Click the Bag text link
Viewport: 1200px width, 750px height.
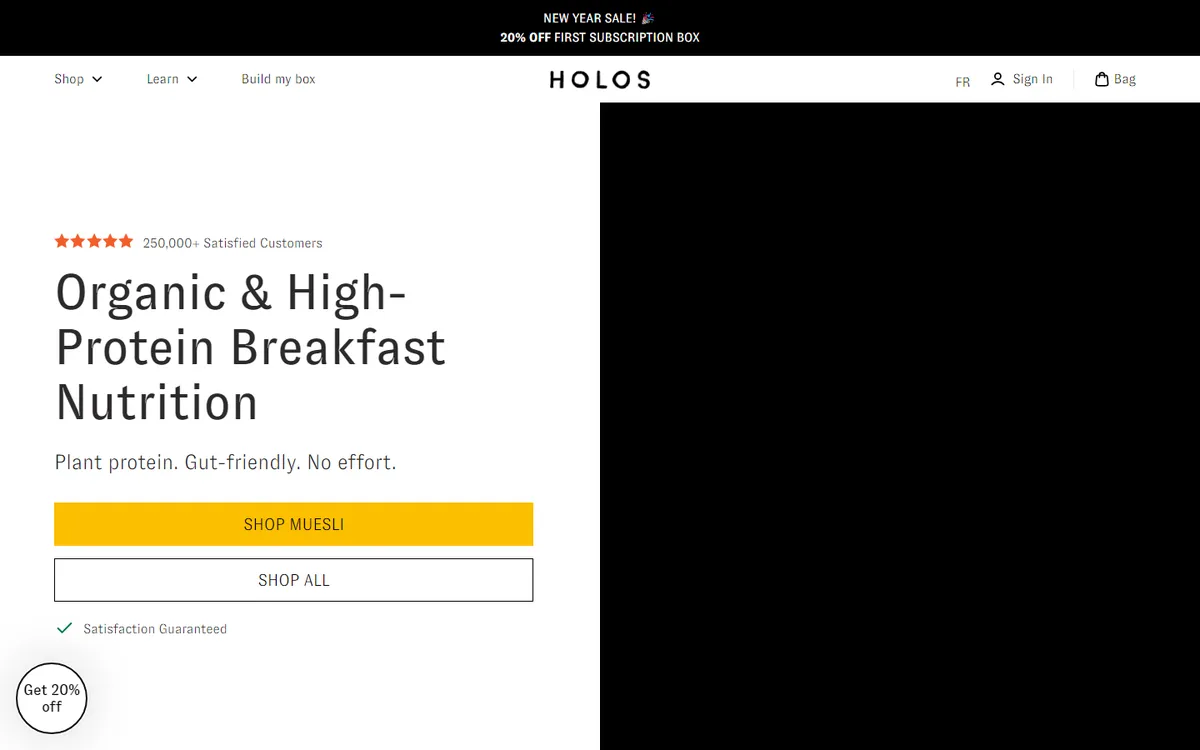[1125, 79]
